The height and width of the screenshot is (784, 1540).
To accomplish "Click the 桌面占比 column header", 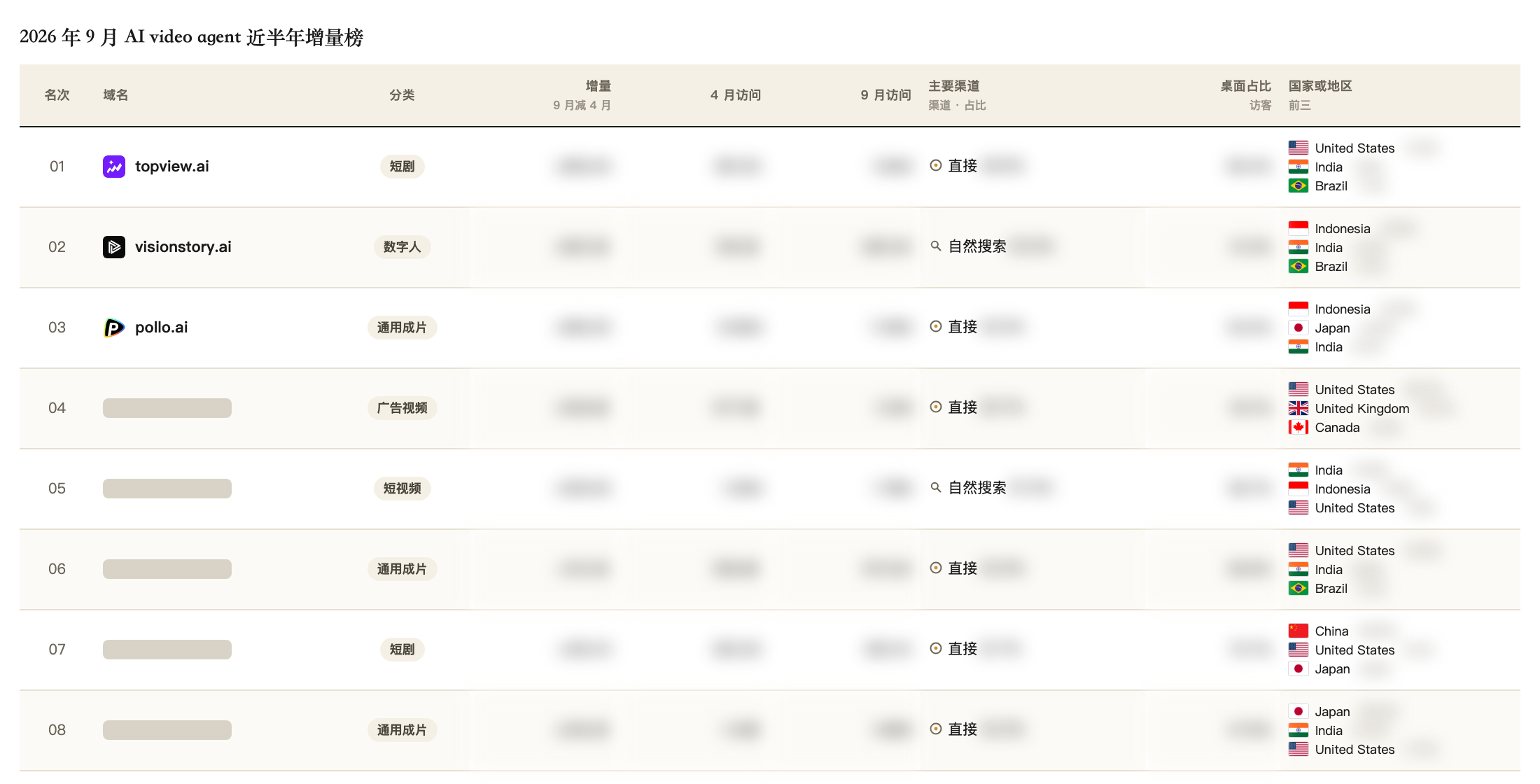I will coord(1246,86).
